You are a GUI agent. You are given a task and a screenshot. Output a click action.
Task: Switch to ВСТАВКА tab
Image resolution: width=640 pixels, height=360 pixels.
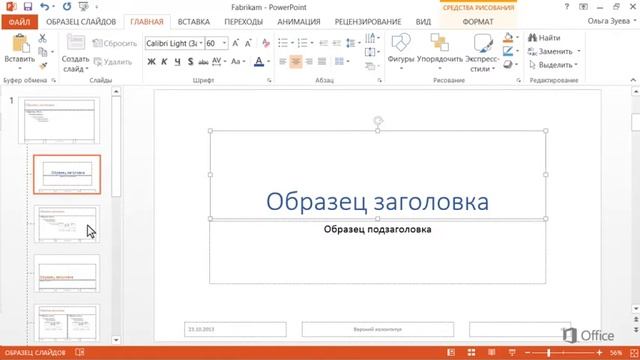tap(194, 22)
